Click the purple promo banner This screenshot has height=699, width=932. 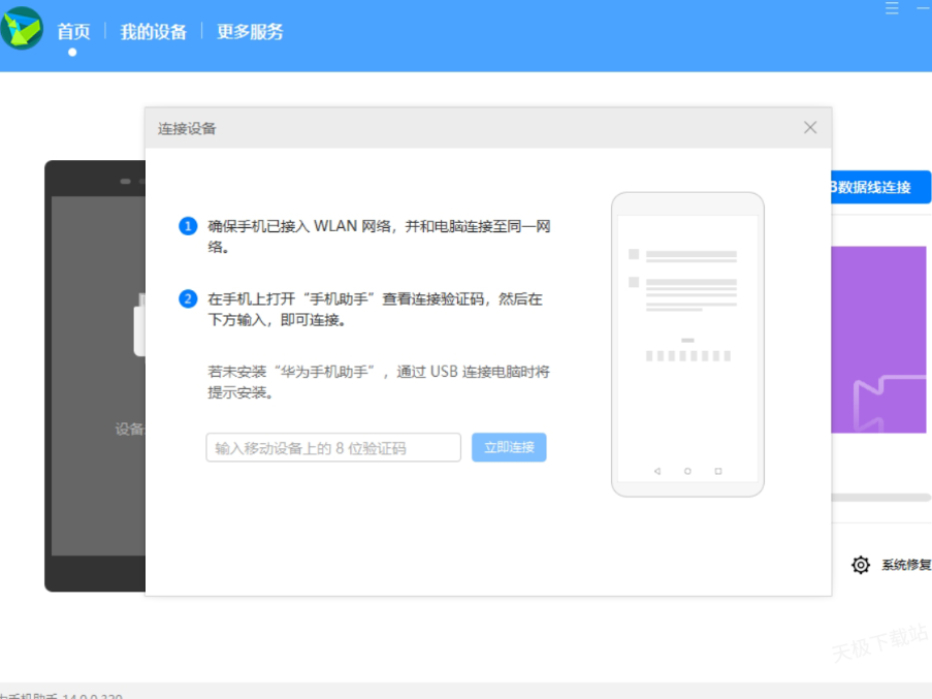pyautogui.click(x=879, y=339)
